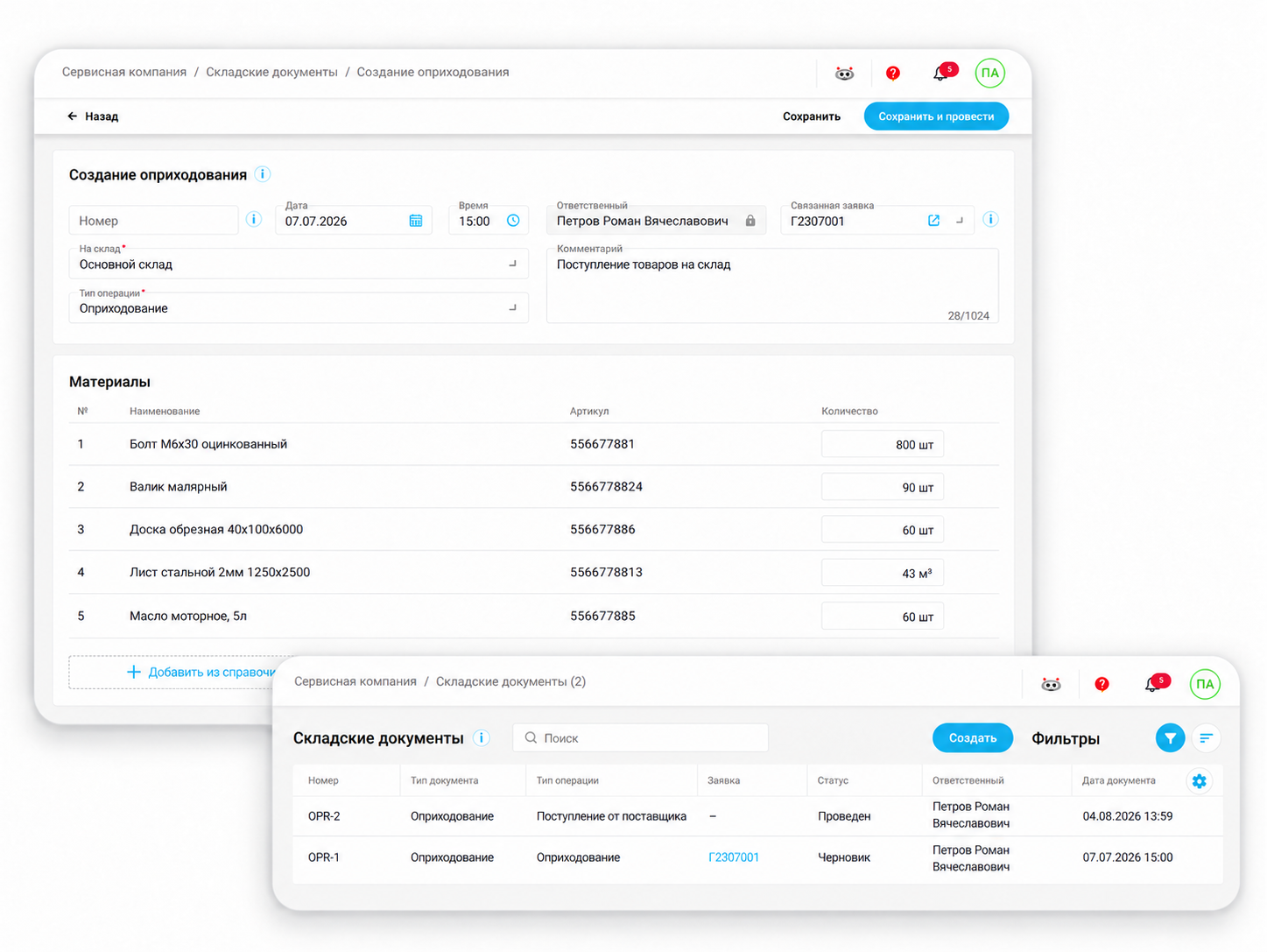Click the info icon next to Складские документы heading
The height and width of the screenshot is (952, 1267).
coord(482,737)
